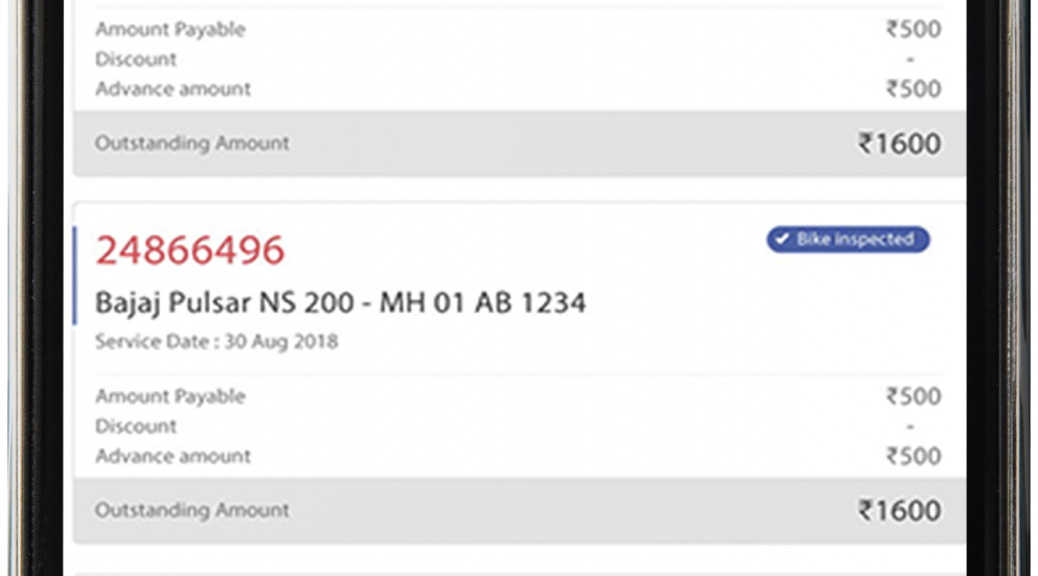Click Service Date 30 Aug 2018 text

pos(216,342)
